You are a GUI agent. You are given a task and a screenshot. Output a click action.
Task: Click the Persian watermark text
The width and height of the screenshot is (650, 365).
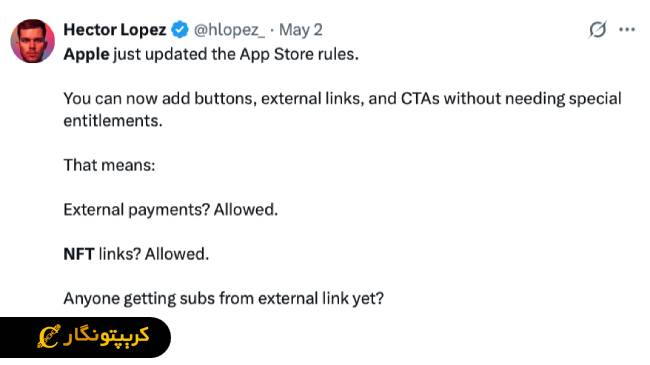pyautogui.click(x=106, y=336)
